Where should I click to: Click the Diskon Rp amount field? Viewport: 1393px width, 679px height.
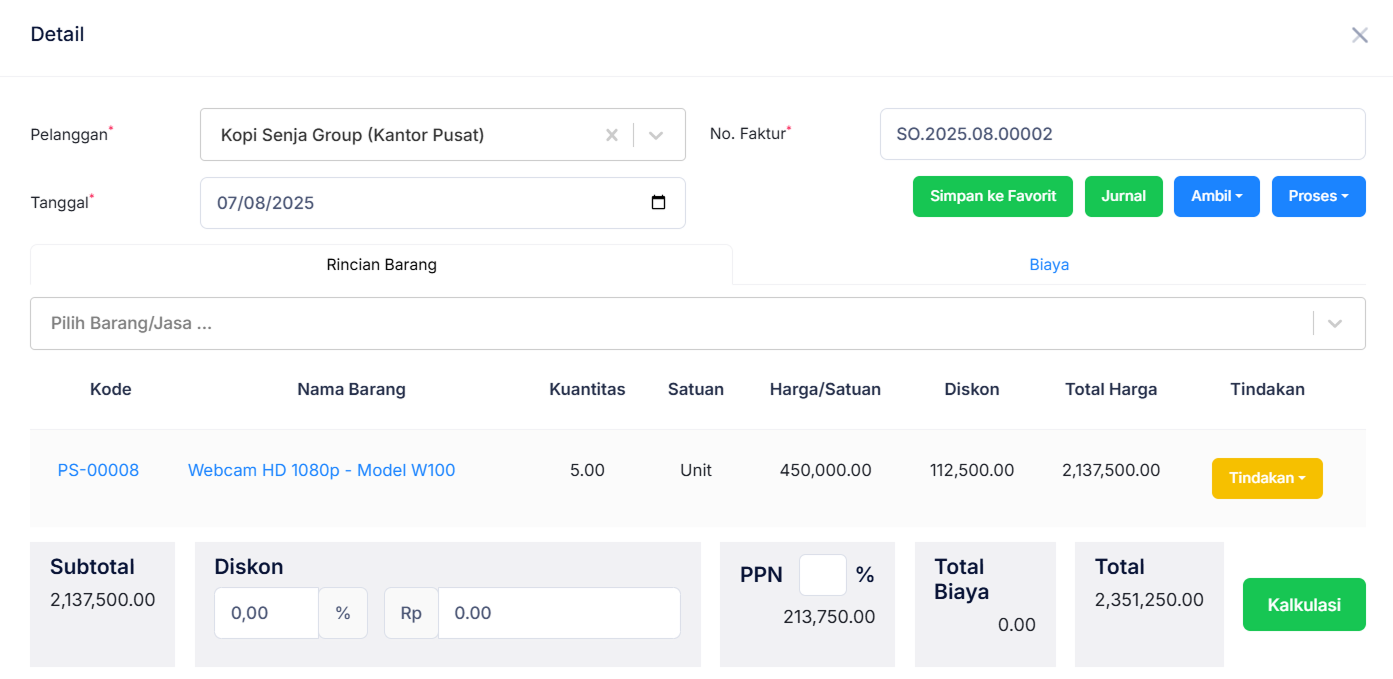click(558, 613)
